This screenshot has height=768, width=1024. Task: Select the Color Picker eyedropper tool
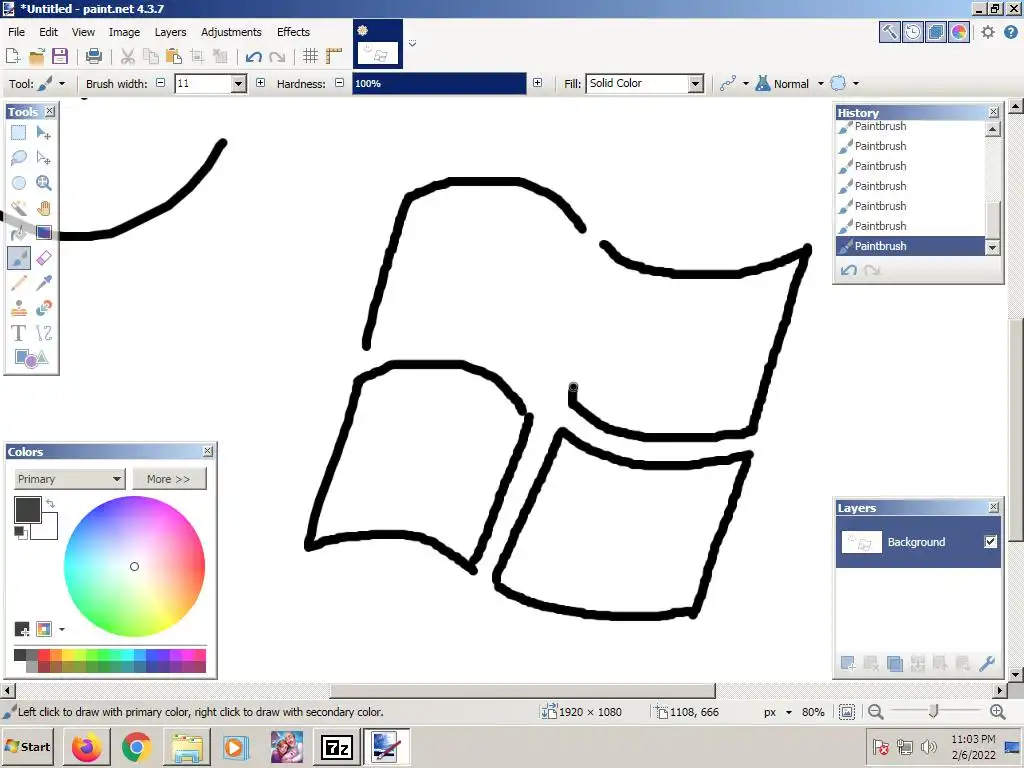pos(44,283)
